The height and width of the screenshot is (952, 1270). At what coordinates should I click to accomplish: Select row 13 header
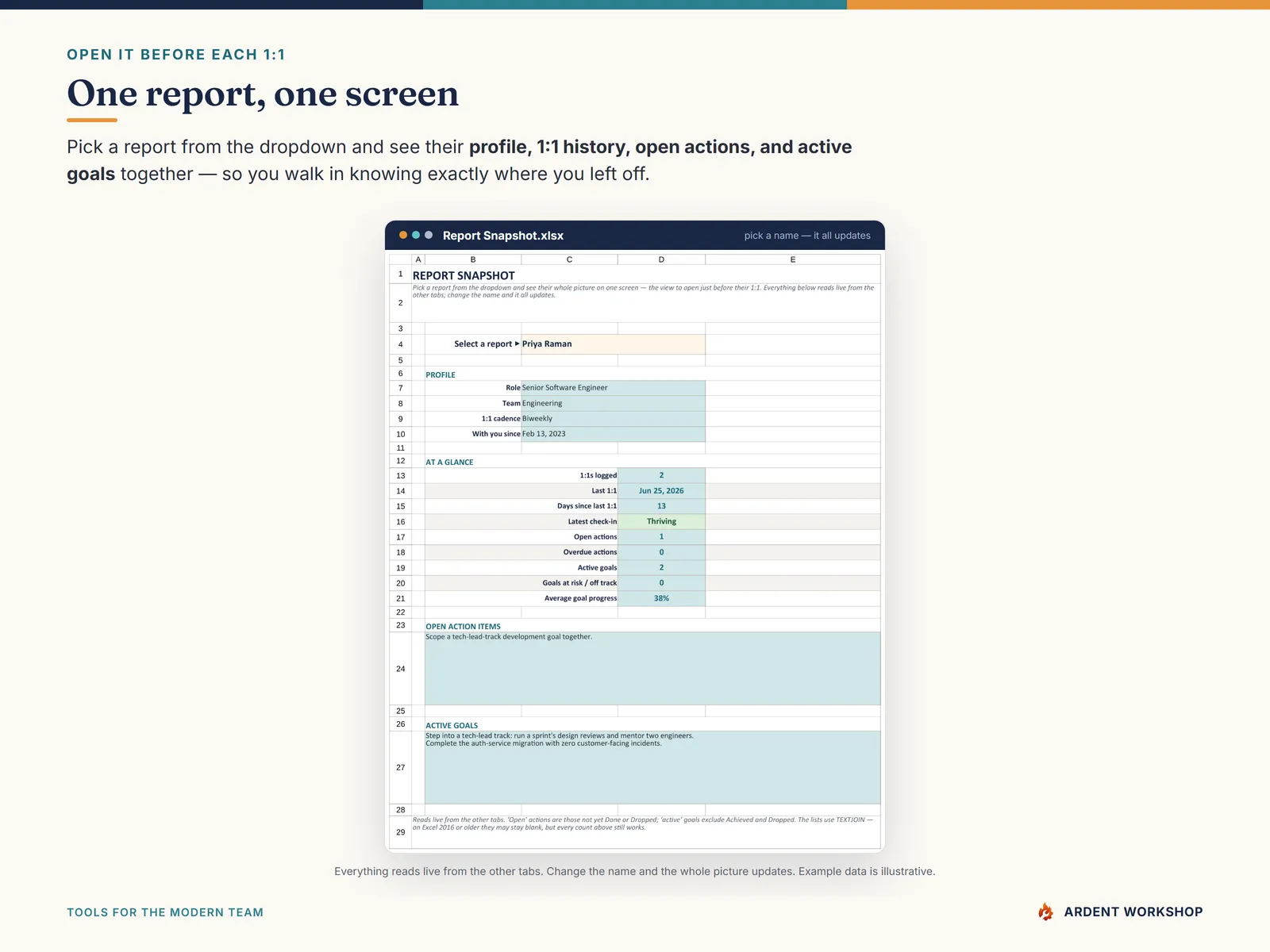point(400,476)
